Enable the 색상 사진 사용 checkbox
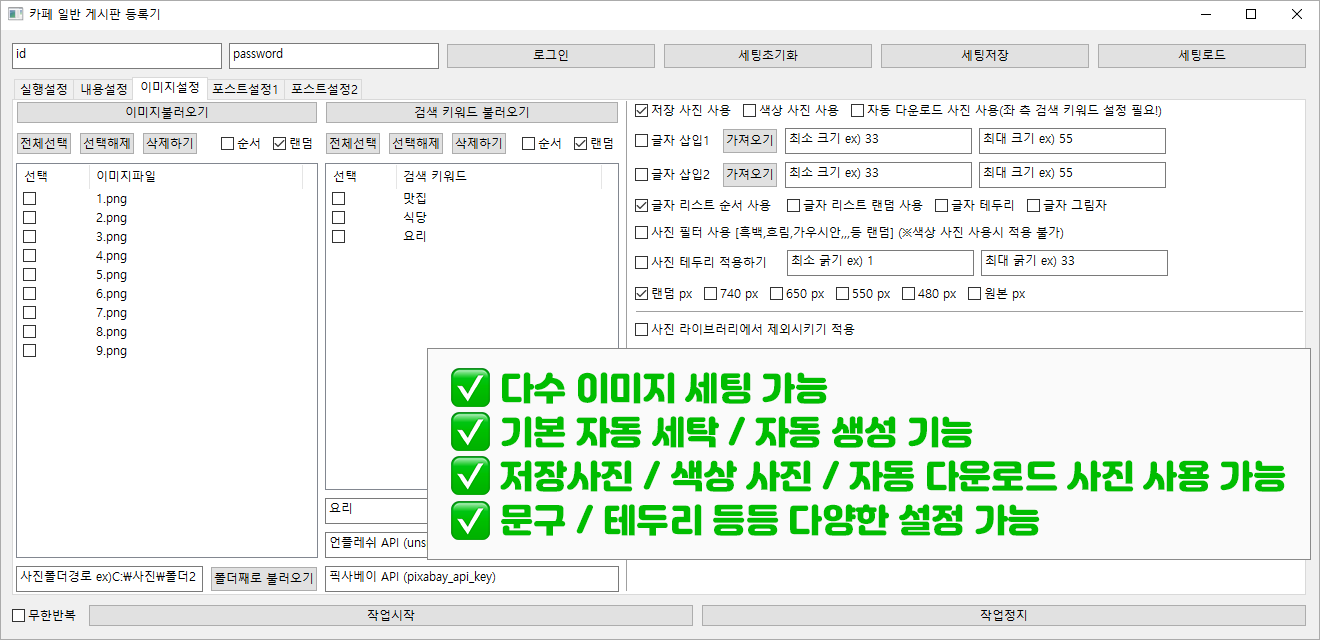This screenshot has width=1320, height=640. tap(749, 110)
